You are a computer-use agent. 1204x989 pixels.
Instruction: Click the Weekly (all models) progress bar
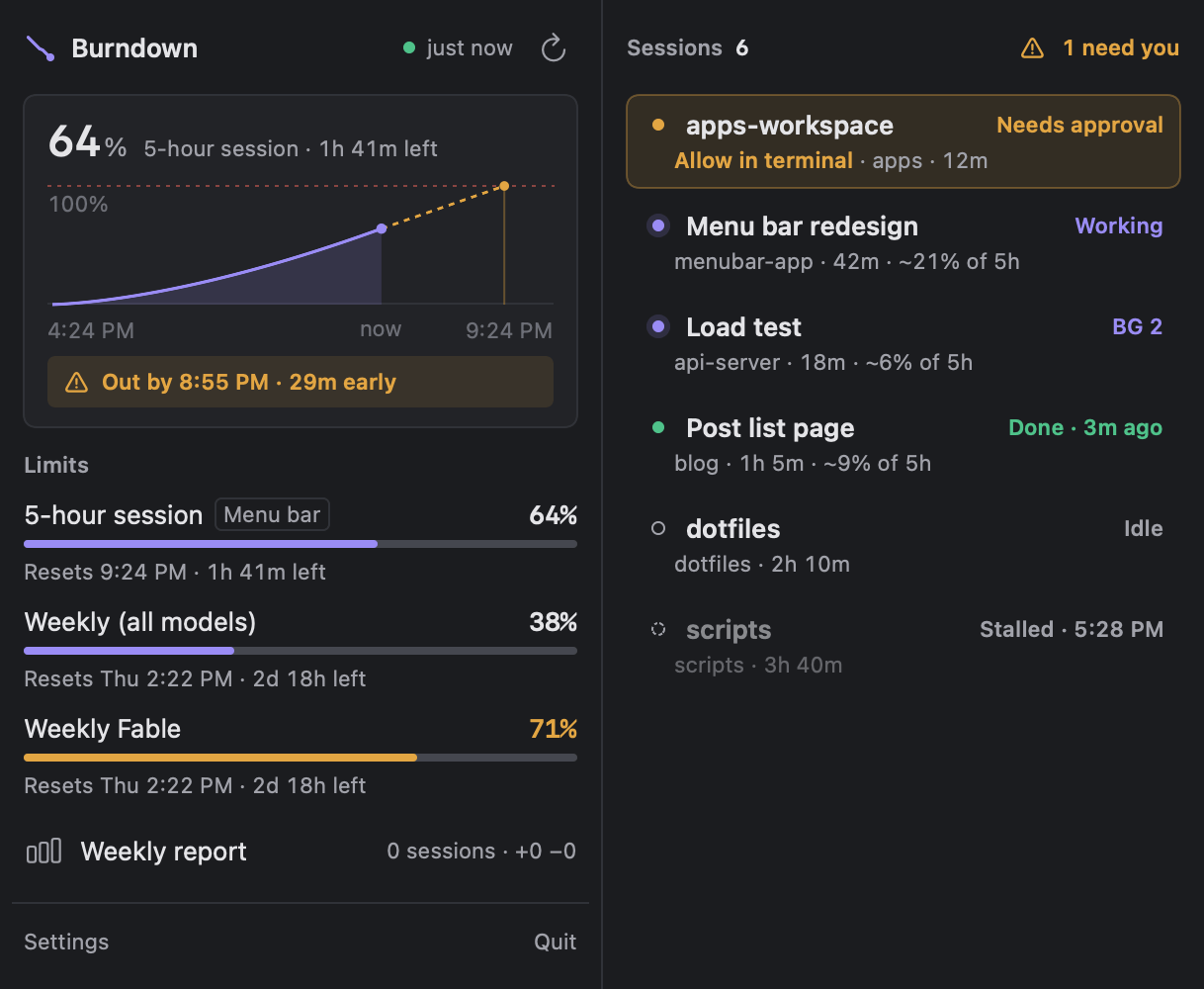tap(301, 651)
